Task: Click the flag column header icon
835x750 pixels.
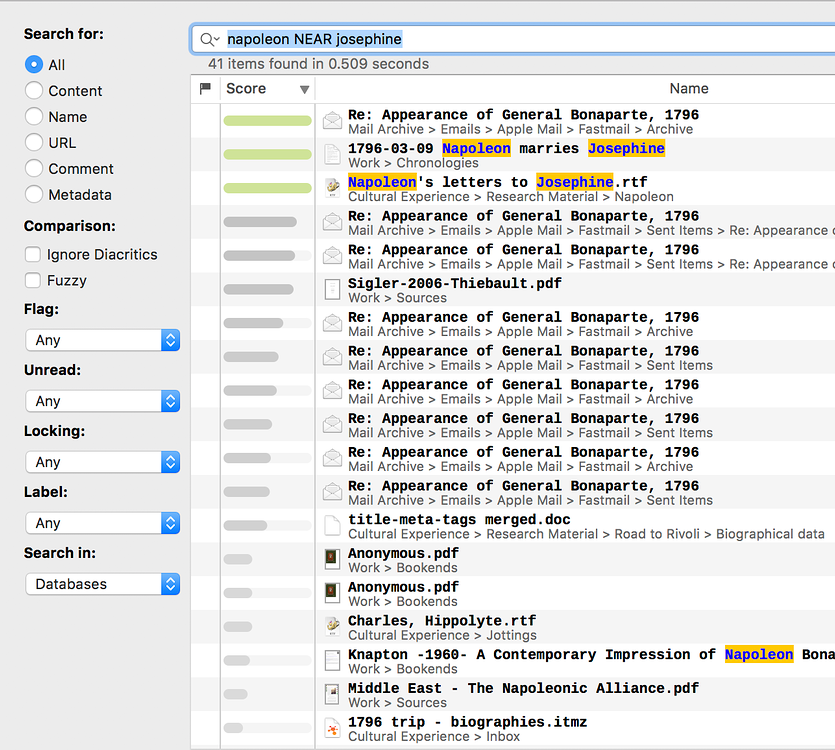Action: [x=205, y=88]
